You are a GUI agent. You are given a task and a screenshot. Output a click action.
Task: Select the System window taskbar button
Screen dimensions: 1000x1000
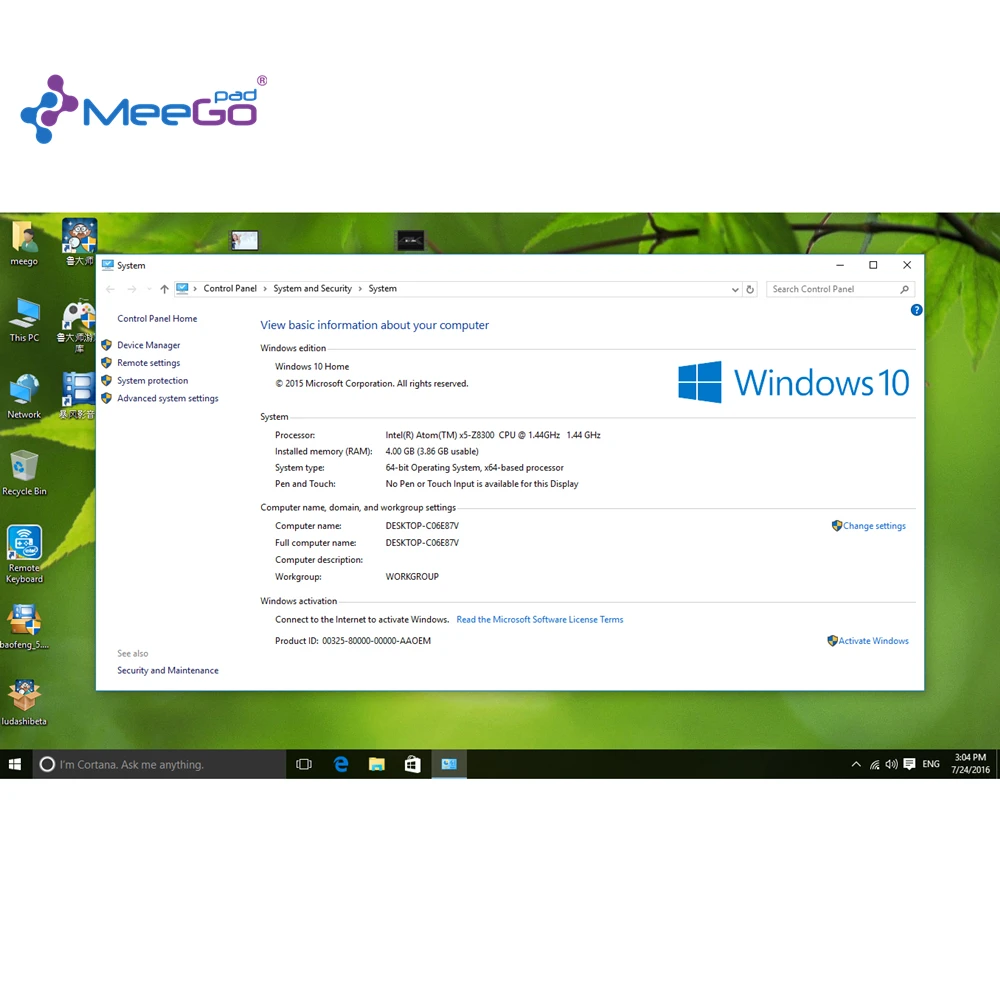click(449, 764)
